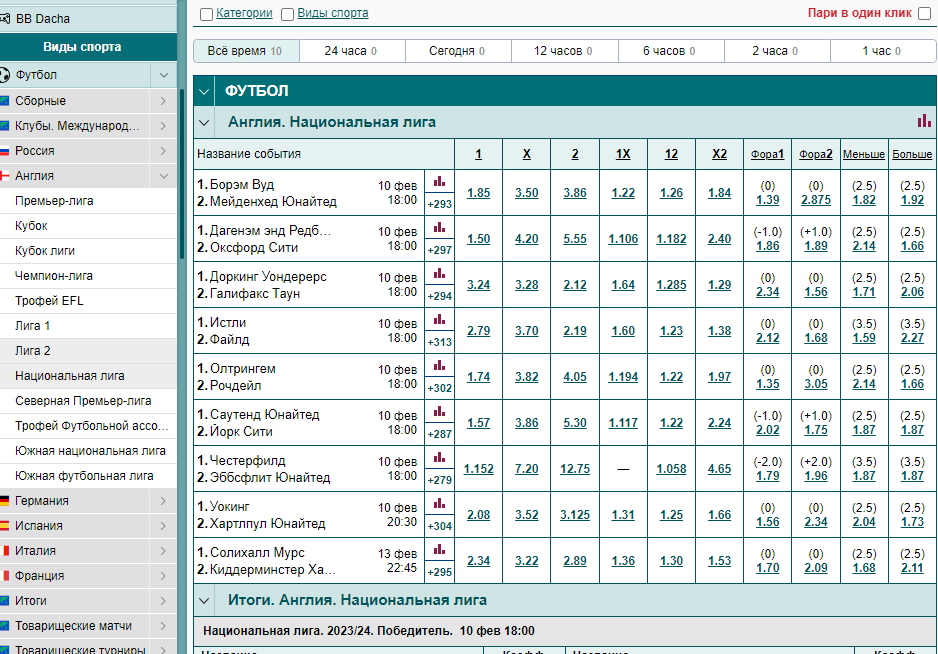Click Виды спорта sidebar header
Screen dimensions: 938x654
pyautogui.click(x=82, y=47)
